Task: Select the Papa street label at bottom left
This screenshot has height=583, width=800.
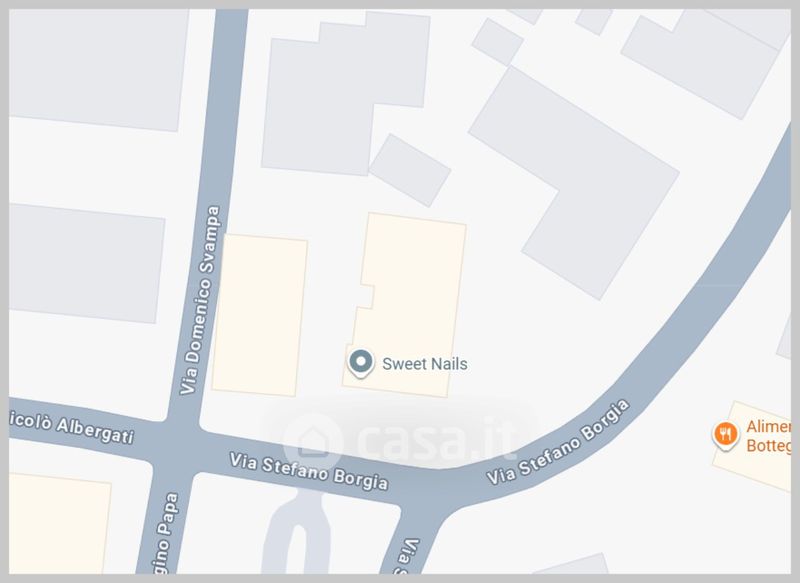Action: click(x=166, y=532)
